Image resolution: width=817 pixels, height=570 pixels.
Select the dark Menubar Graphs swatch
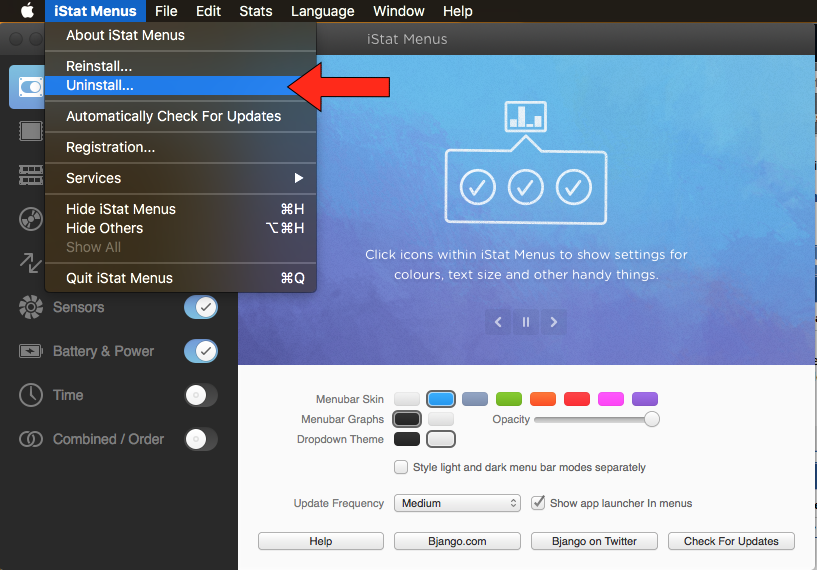coord(407,419)
